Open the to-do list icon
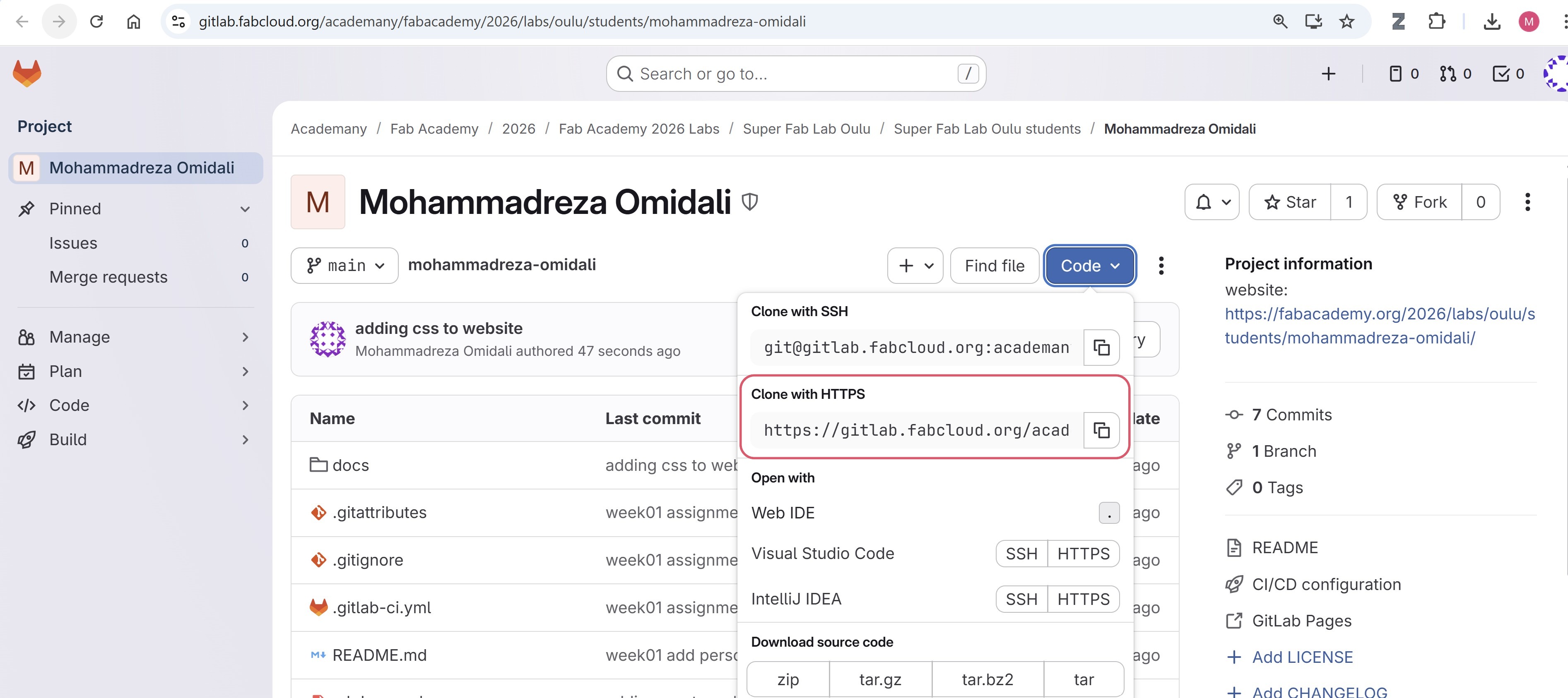This screenshot has height=698, width=1568. coord(1508,74)
